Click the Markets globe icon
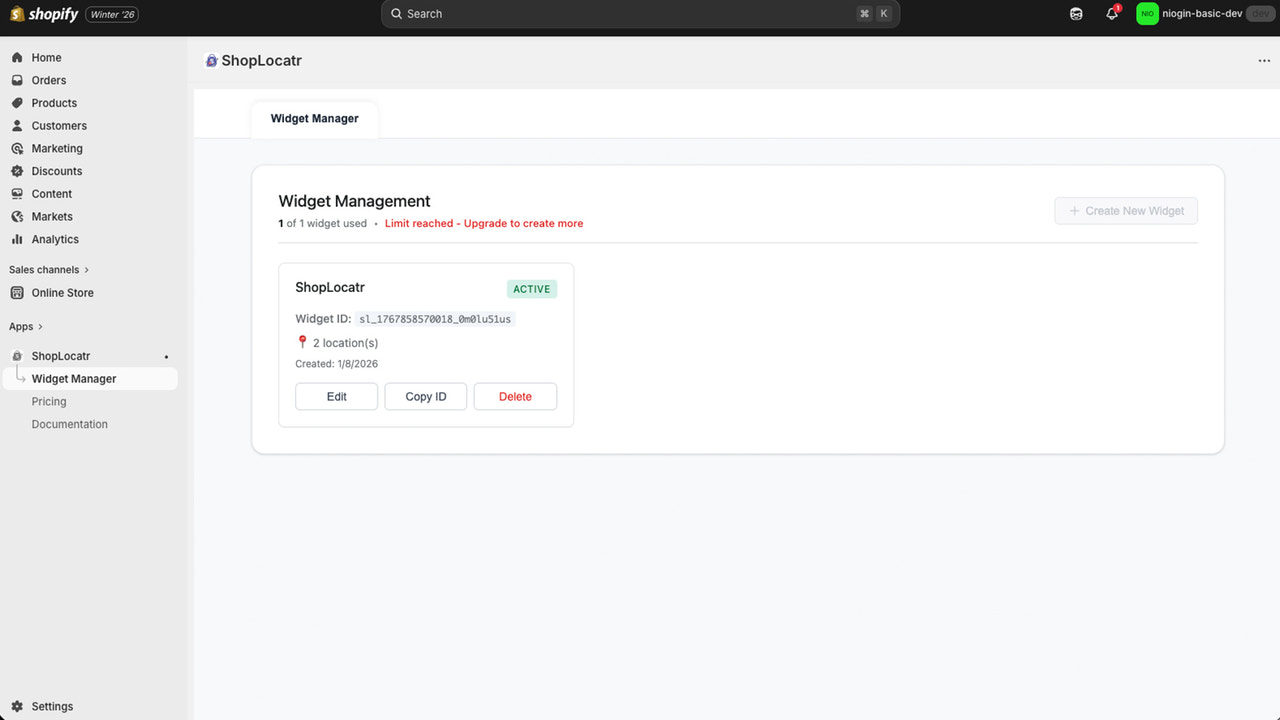The image size is (1280, 720). coord(17,216)
